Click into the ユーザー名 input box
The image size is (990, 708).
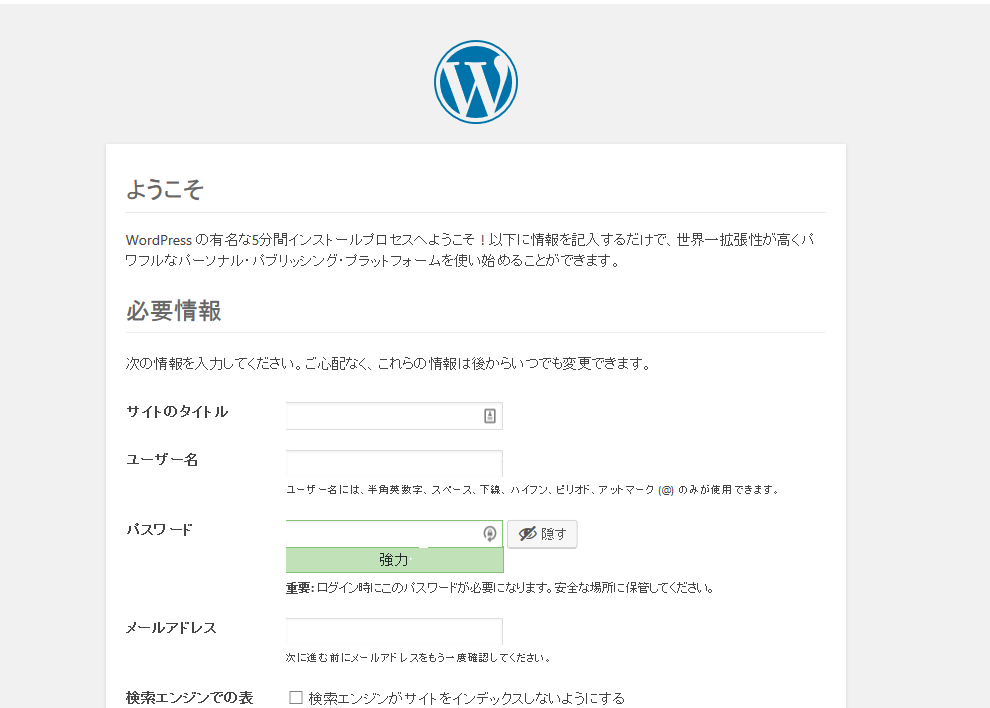(x=394, y=464)
